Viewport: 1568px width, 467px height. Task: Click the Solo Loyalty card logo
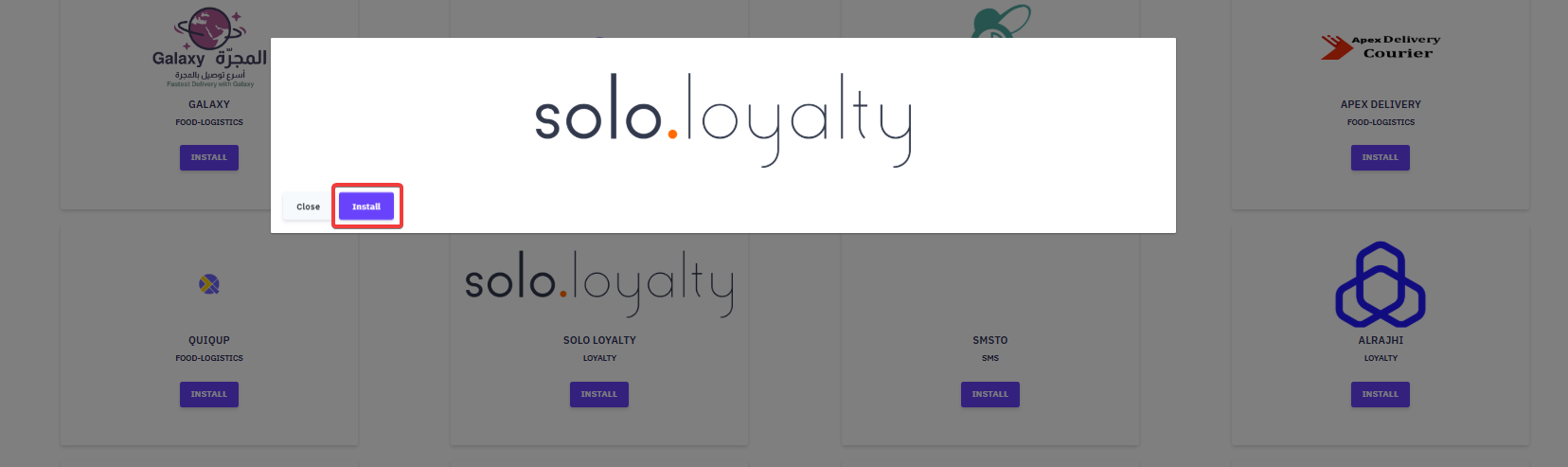pos(599,283)
